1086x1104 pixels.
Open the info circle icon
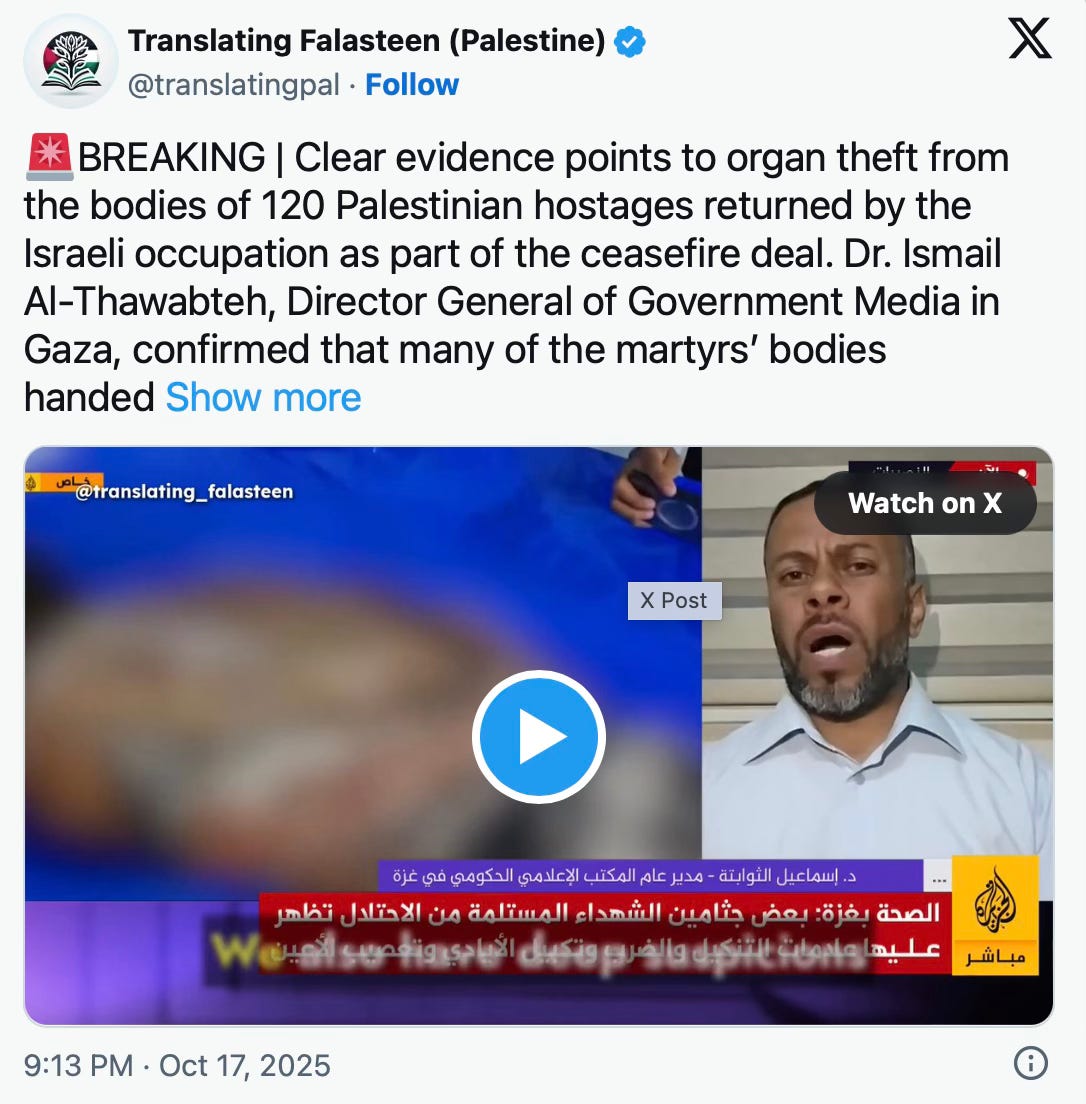coord(1030,1063)
